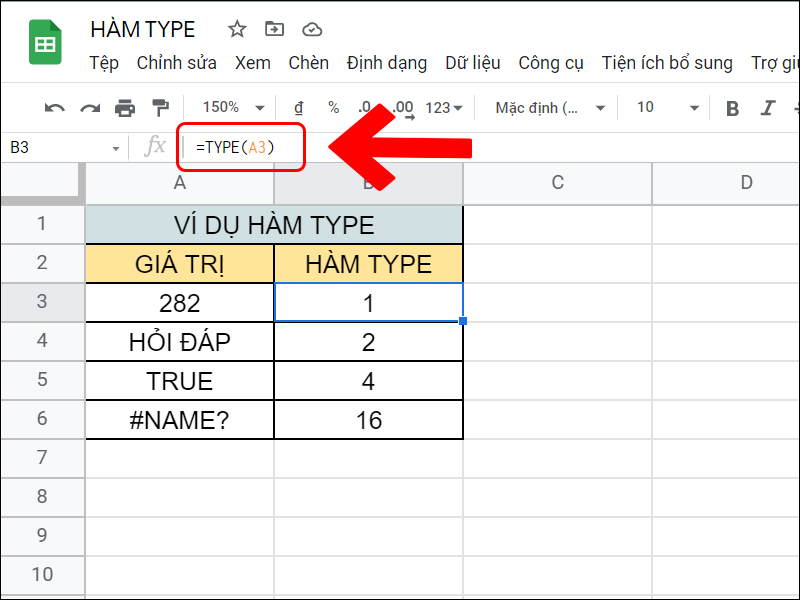Open the Chèn menu
800x600 pixels.
(x=308, y=63)
